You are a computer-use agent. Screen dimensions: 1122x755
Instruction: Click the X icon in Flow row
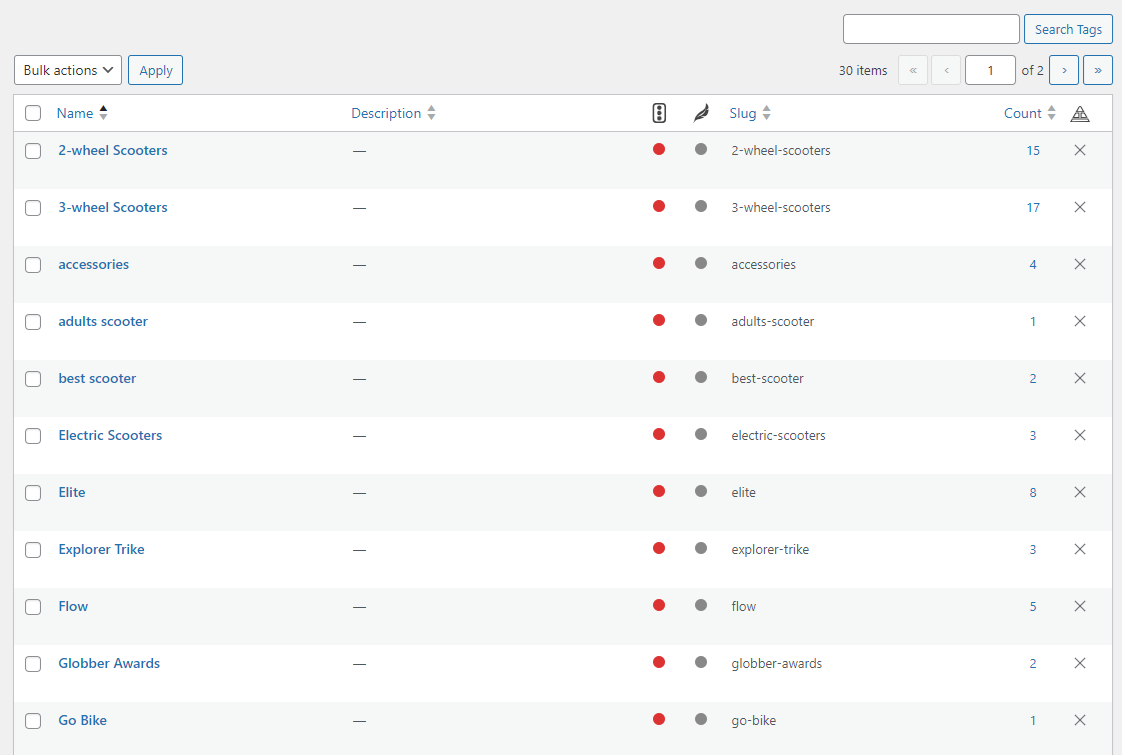(1080, 606)
